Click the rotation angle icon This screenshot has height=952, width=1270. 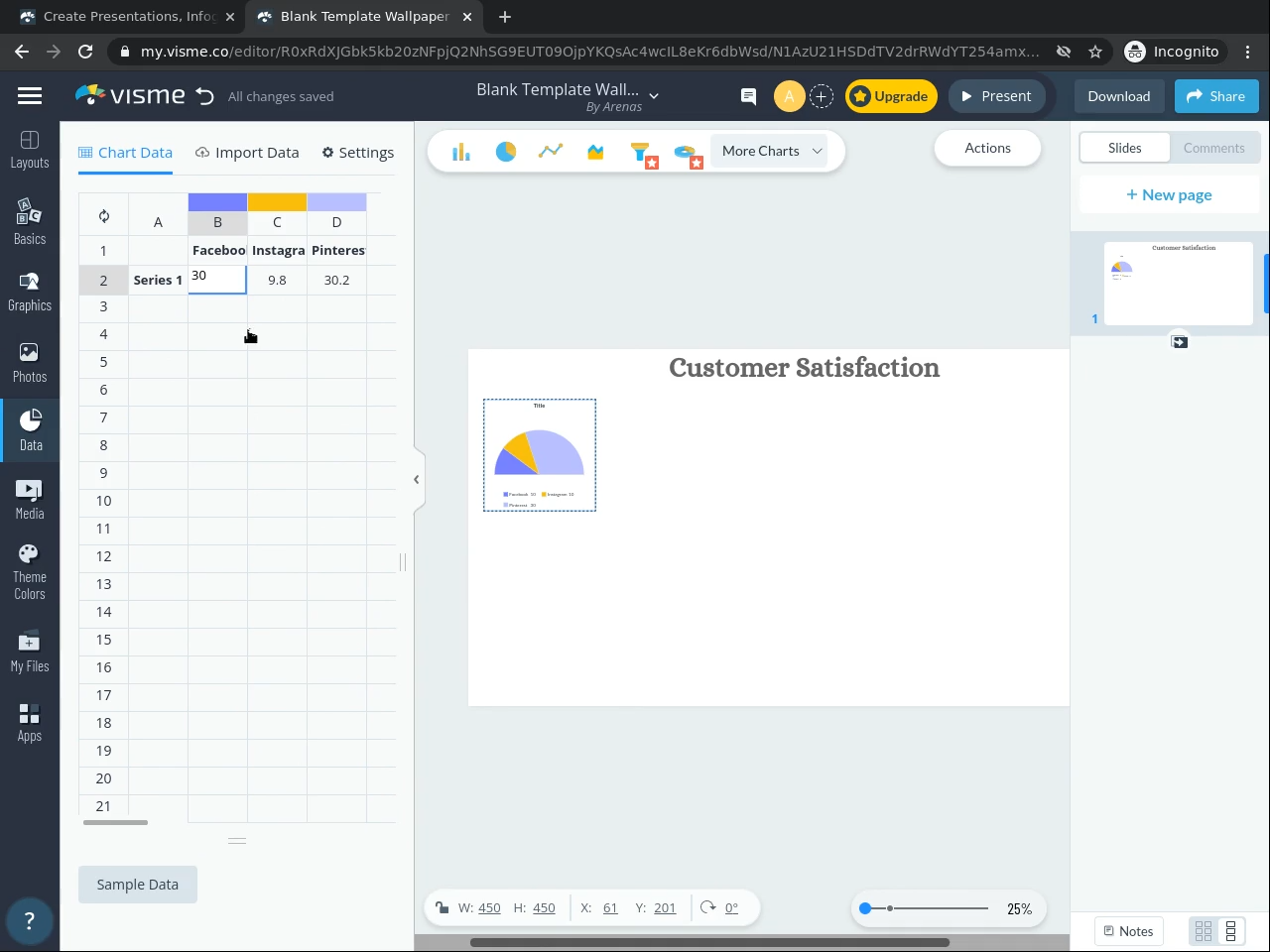pyautogui.click(x=707, y=907)
